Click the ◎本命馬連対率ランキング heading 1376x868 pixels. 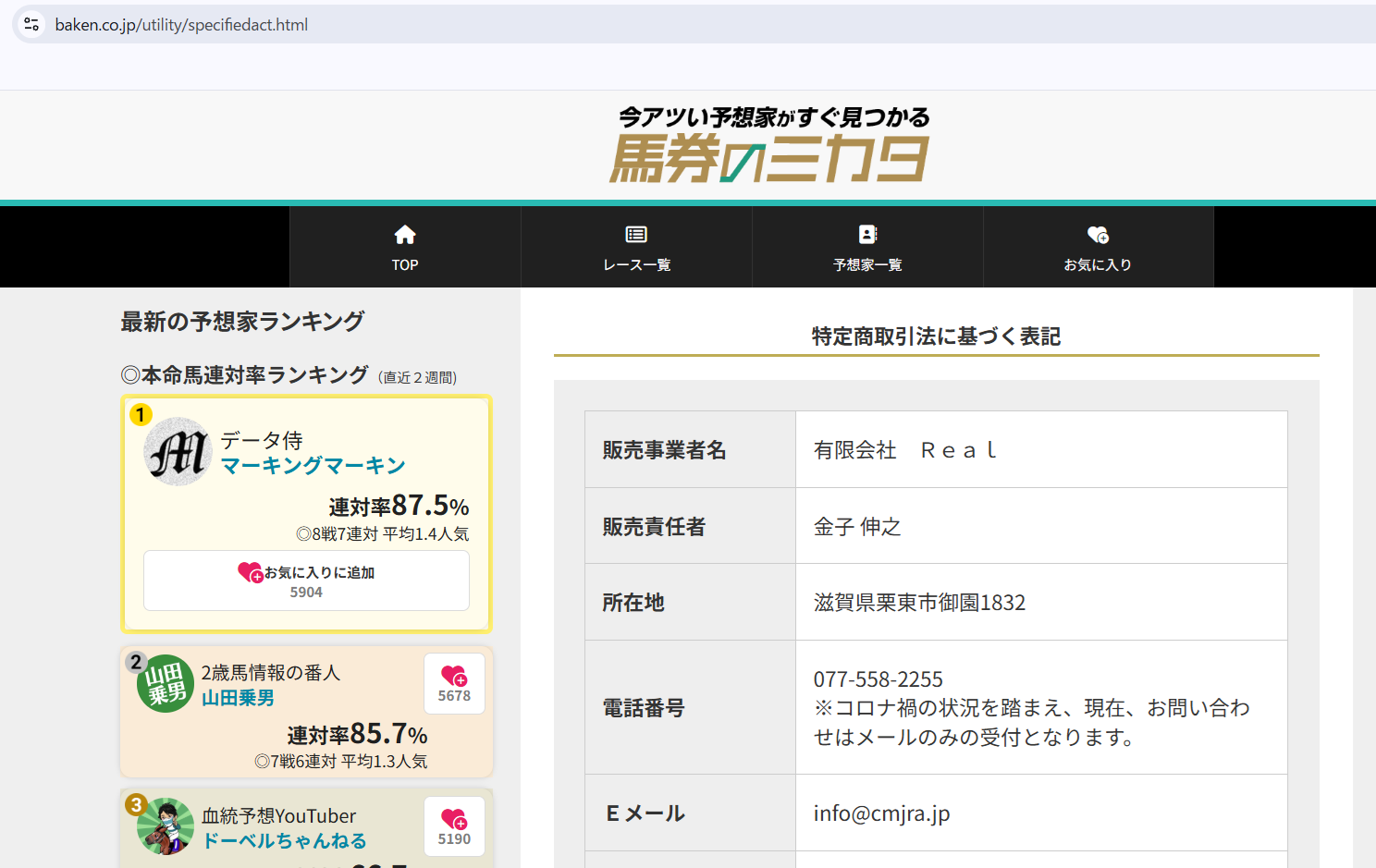coord(244,375)
